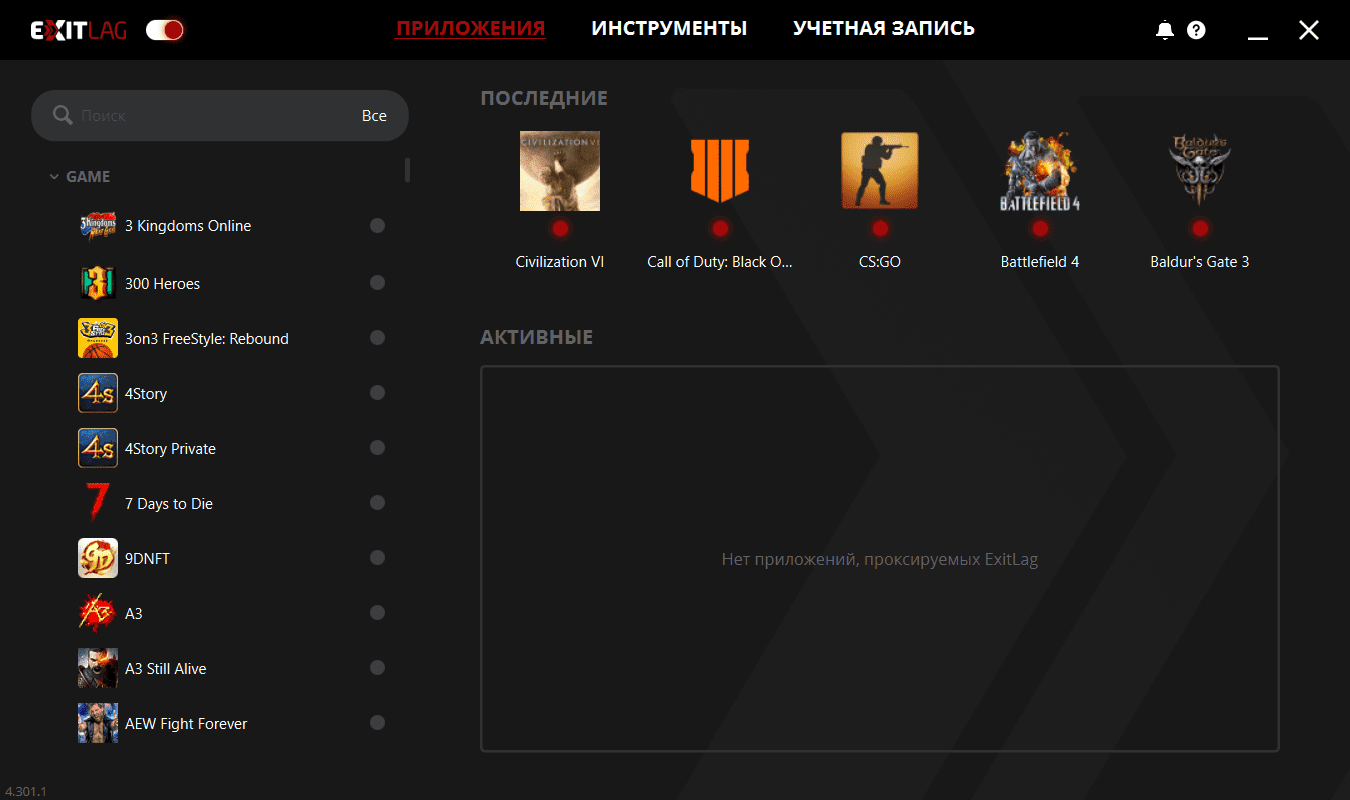Click the Civilization VI caption

pyautogui.click(x=560, y=262)
